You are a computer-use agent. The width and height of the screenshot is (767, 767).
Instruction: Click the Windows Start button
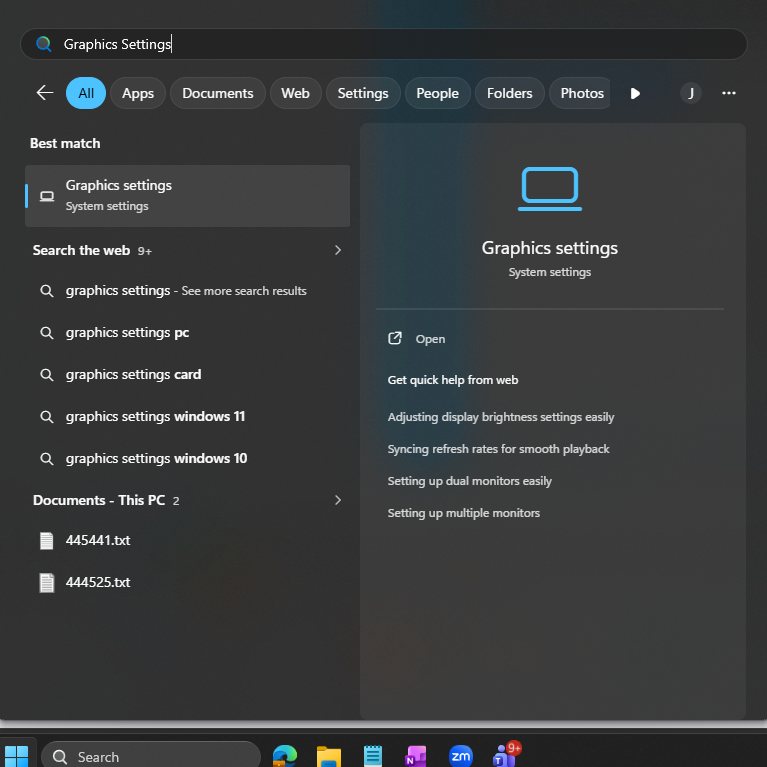pos(16,756)
